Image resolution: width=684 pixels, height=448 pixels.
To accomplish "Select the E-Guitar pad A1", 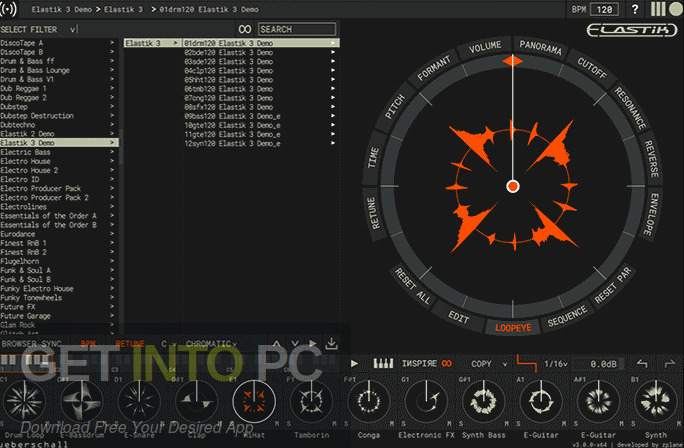I will pyautogui.click(x=541, y=401).
